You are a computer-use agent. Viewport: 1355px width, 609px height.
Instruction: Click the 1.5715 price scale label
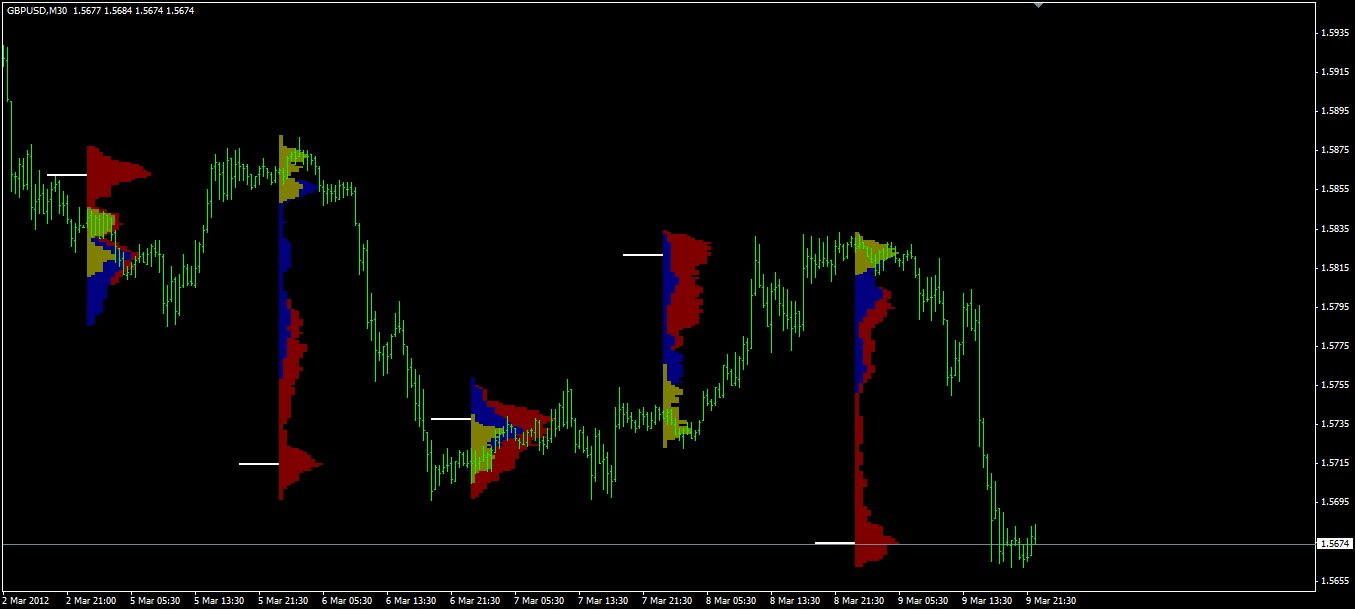[x=1333, y=462]
